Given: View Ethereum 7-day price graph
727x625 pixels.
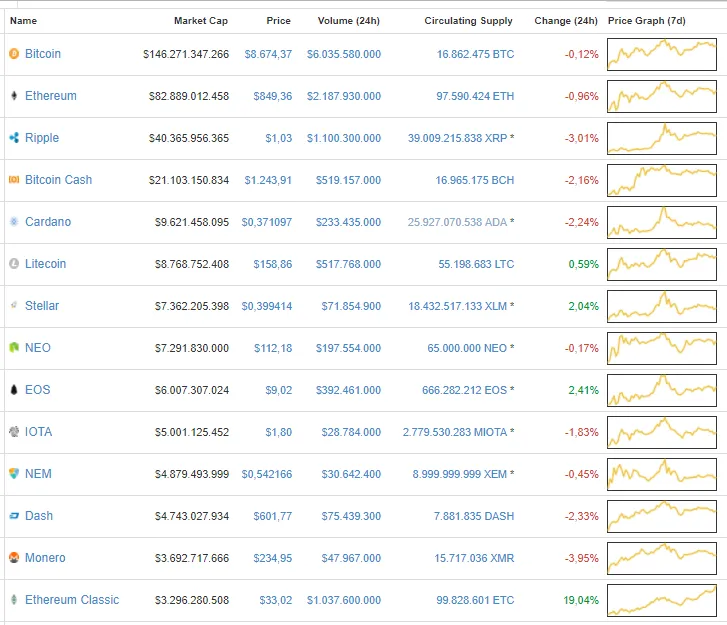Looking at the screenshot, I should 662,96.
